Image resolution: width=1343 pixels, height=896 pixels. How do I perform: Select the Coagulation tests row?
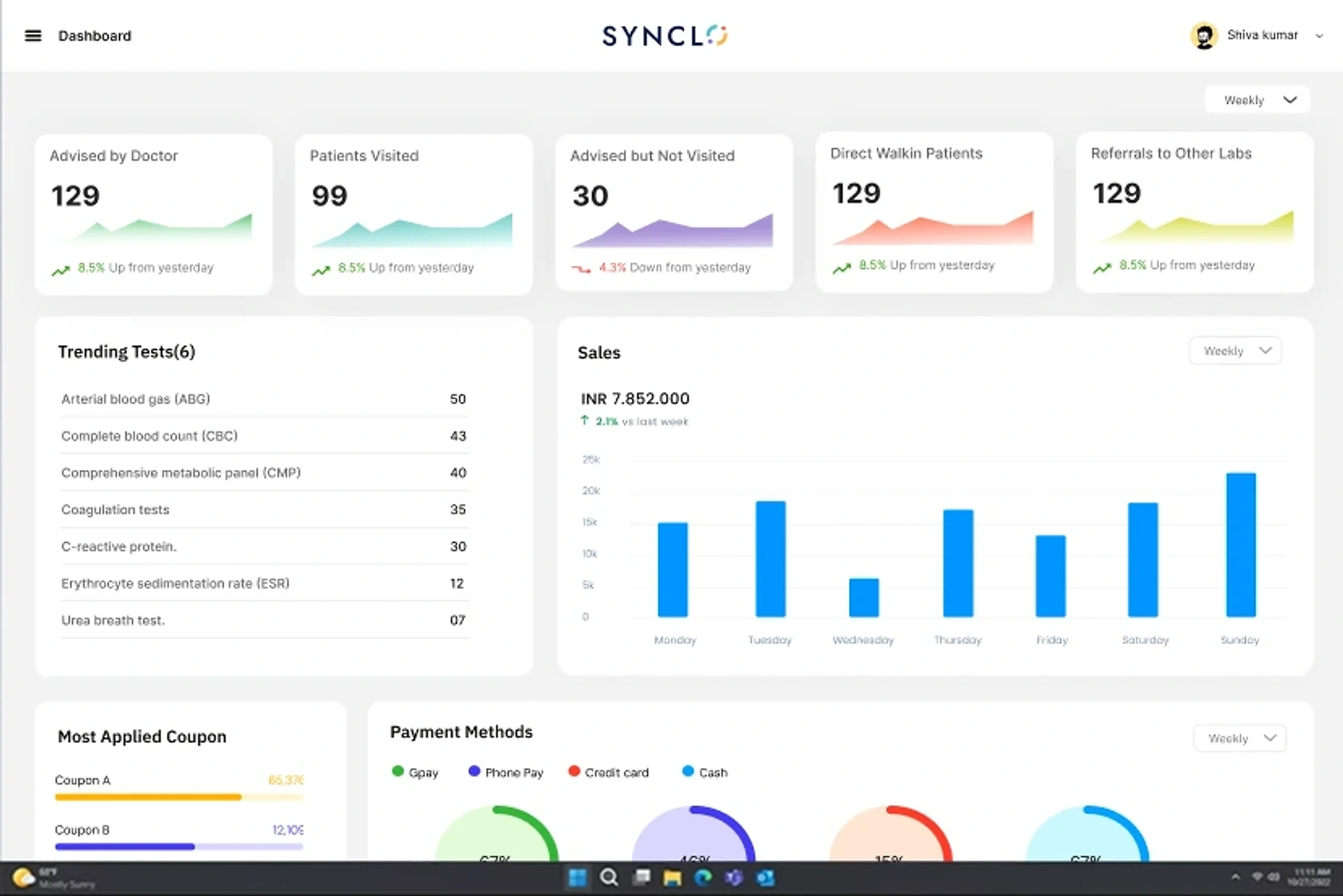264,510
